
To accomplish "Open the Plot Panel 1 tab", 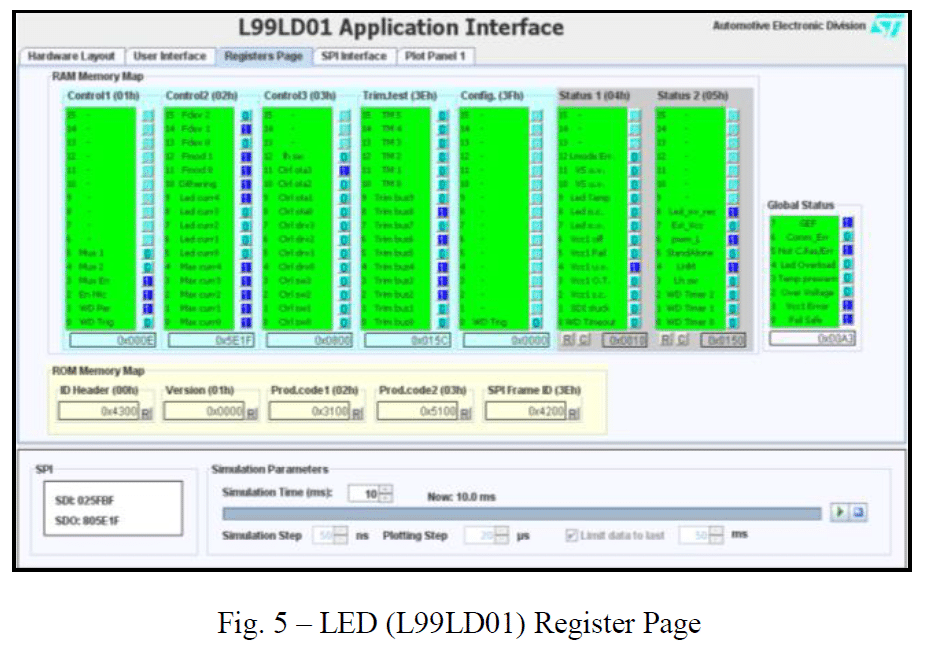I will click(435, 56).
